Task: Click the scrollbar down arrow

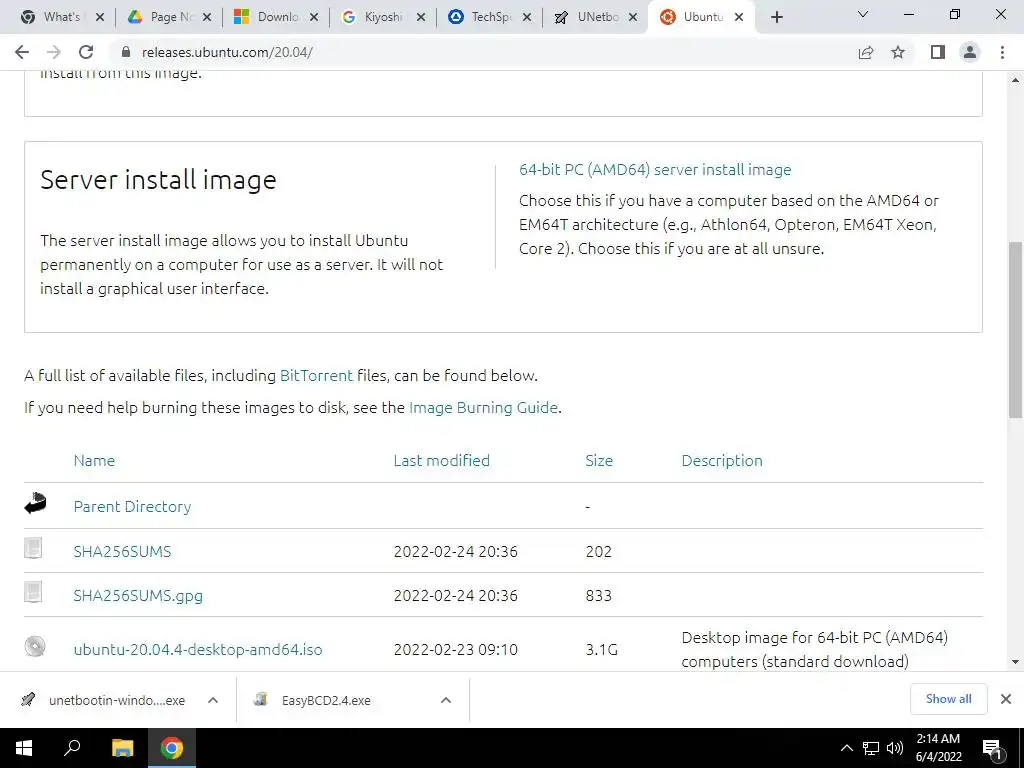Action: 1015,662
